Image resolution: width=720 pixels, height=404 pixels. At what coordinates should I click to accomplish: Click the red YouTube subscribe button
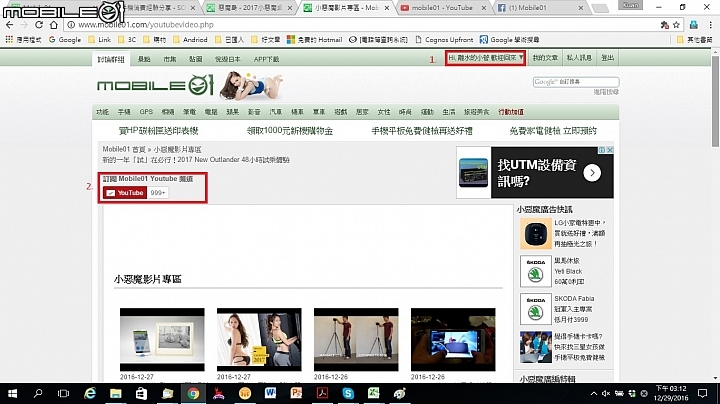pyautogui.click(x=124, y=193)
